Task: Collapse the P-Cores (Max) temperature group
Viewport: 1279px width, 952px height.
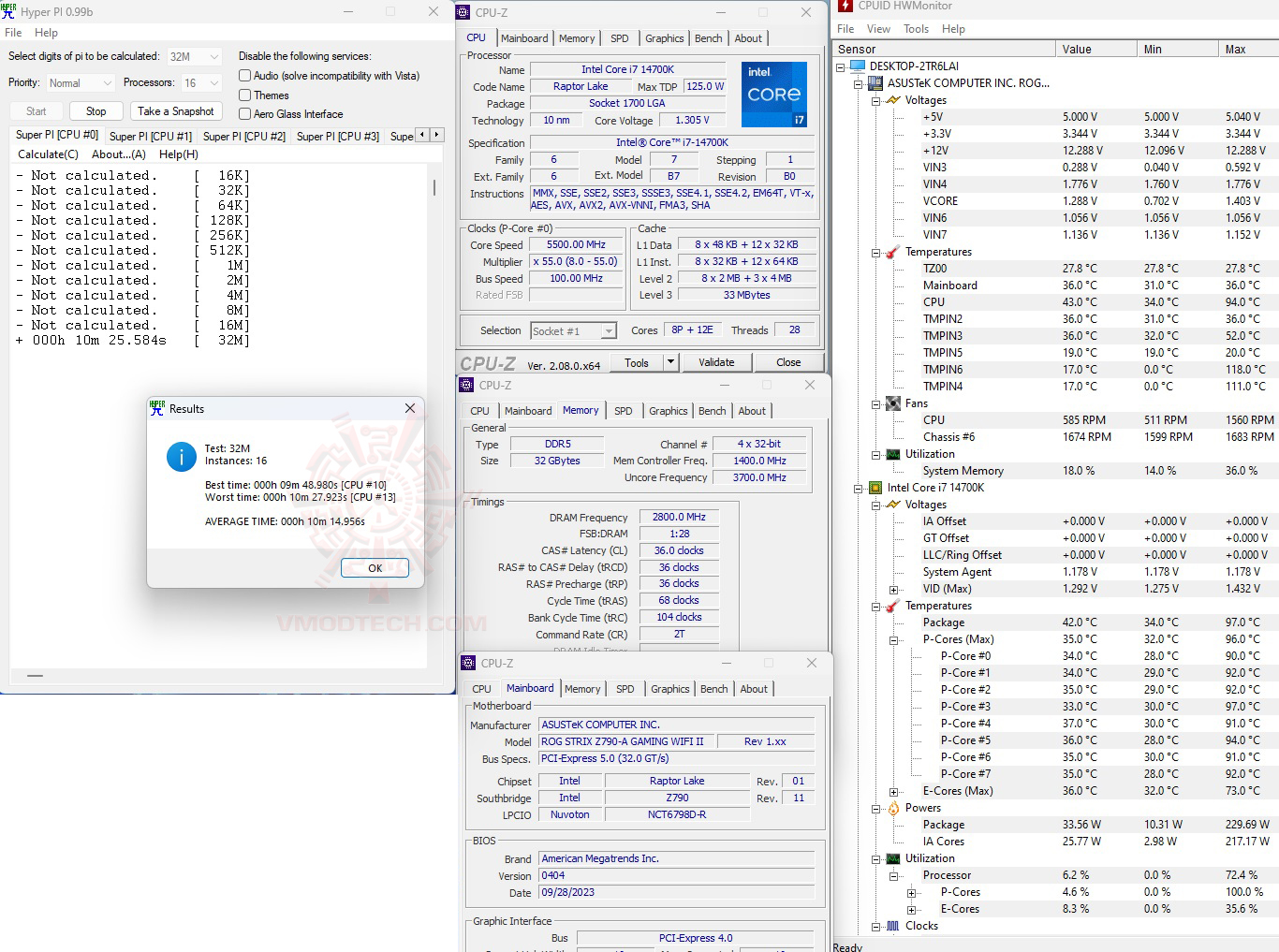Action: point(894,640)
